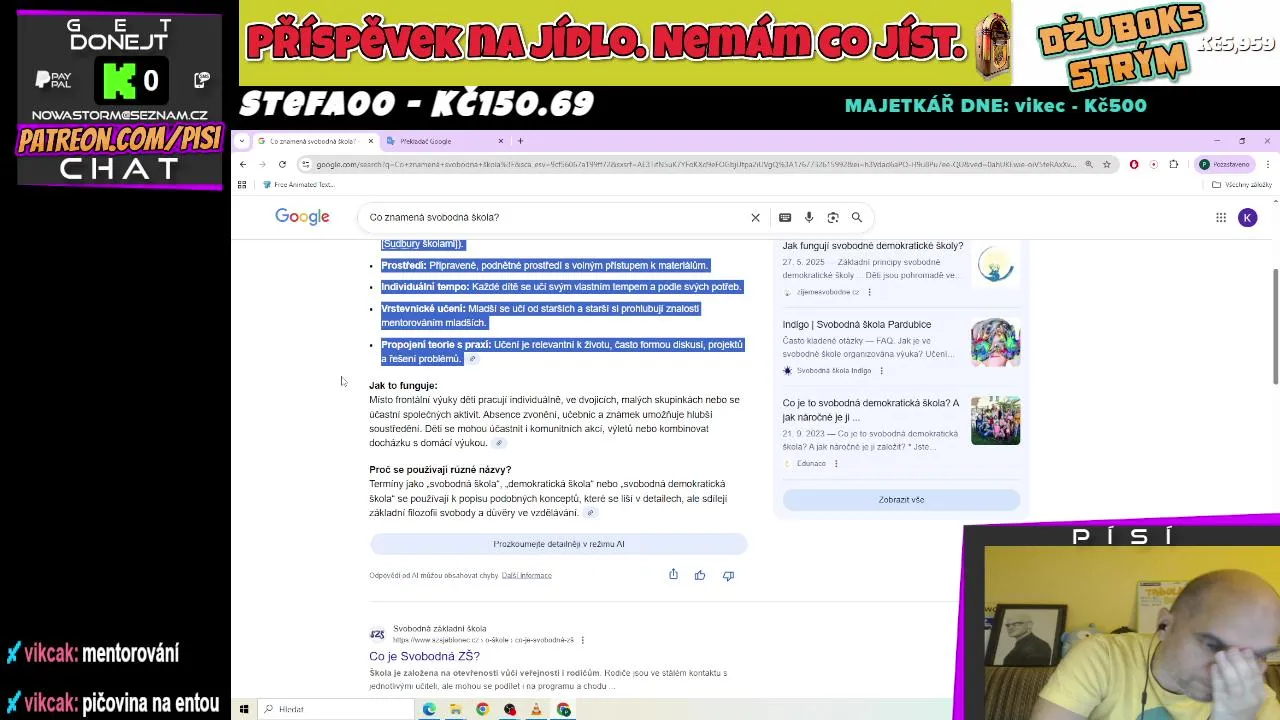1280x720 pixels.
Task: Close the Překladač Google tab
Action: point(501,141)
